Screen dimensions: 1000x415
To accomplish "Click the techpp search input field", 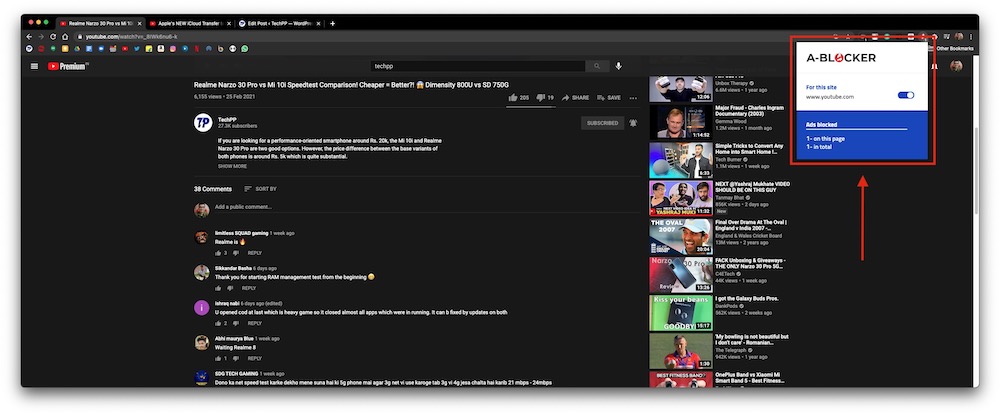I will tap(478, 66).
